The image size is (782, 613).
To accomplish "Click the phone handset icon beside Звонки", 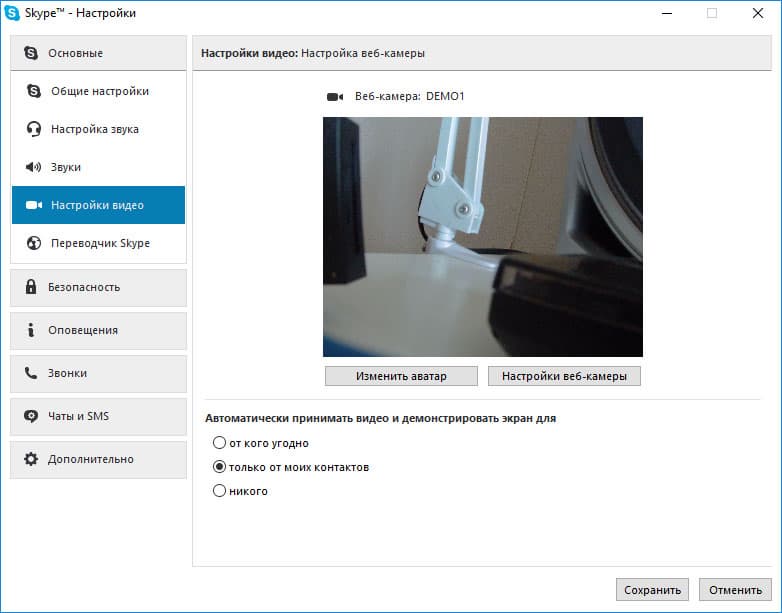I will click(x=31, y=373).
